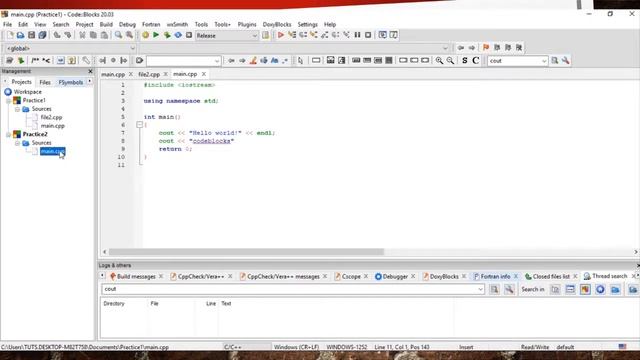This screenshot has width=640, height=360.
Task: Select main.cpp under Practice1 Sources
Action: (x=52, y=126)
